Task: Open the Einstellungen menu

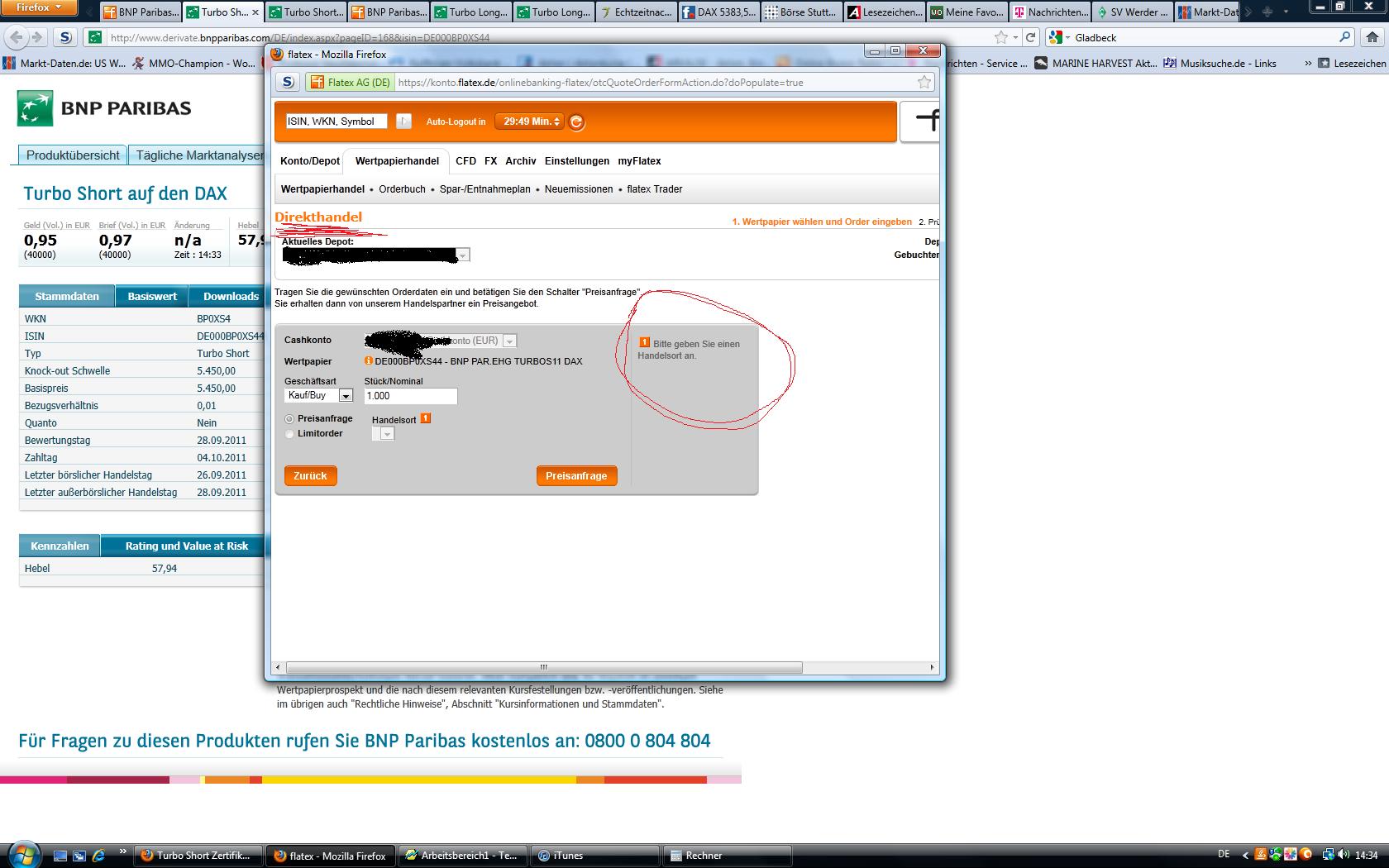Action: click(577, 161)
